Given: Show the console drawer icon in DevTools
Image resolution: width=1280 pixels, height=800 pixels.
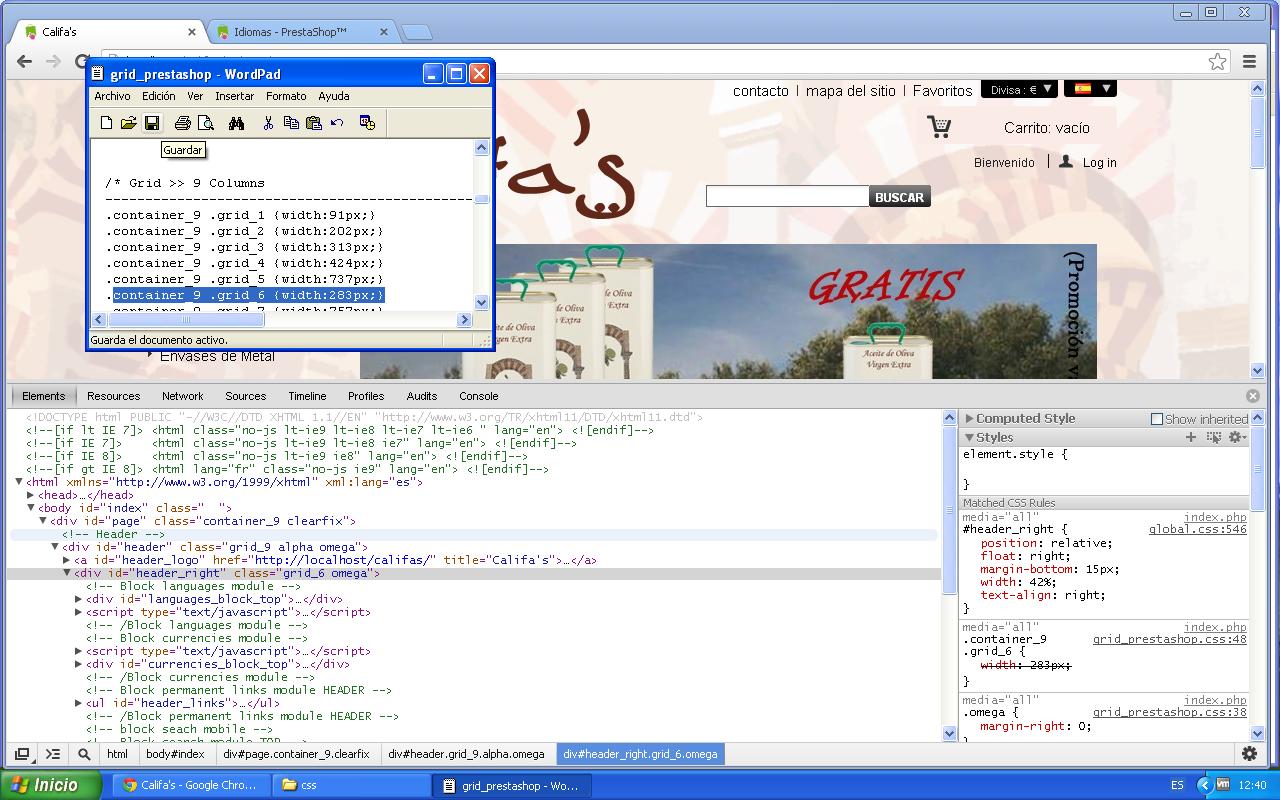Looking at the screenshot, I should 53,754.
